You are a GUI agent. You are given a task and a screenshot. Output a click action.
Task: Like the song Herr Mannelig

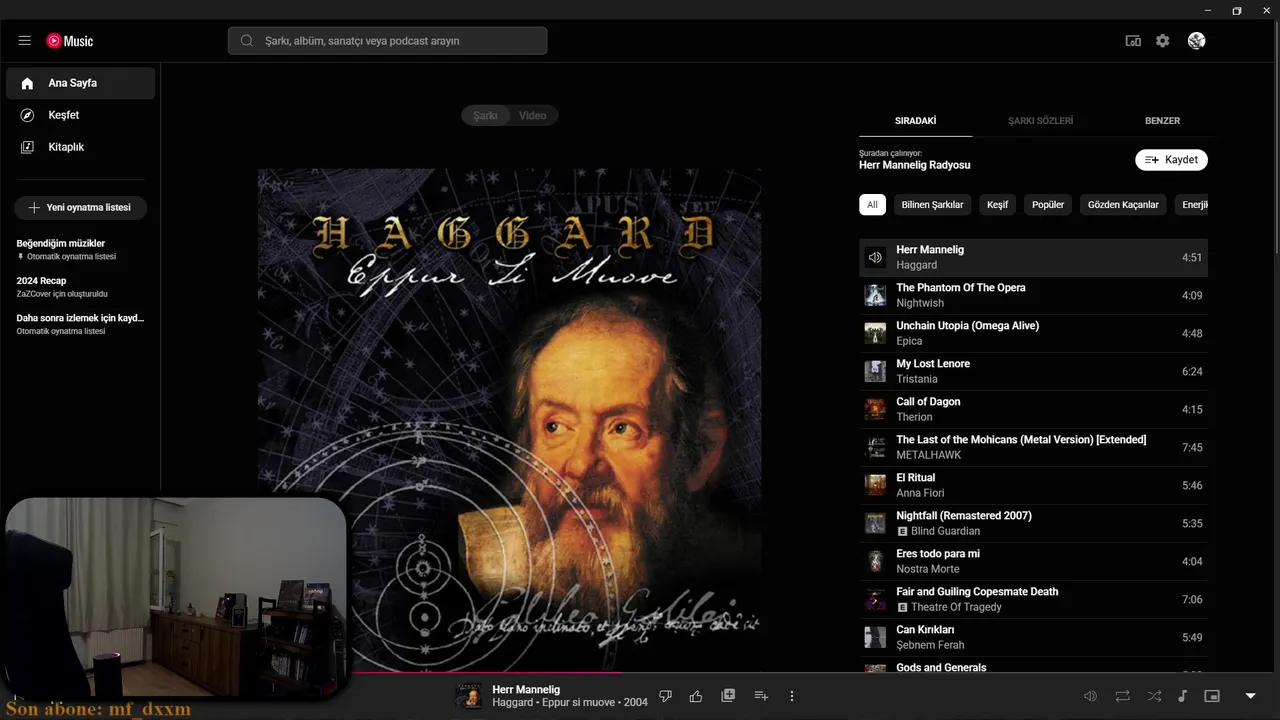click(x=696, y=696)
